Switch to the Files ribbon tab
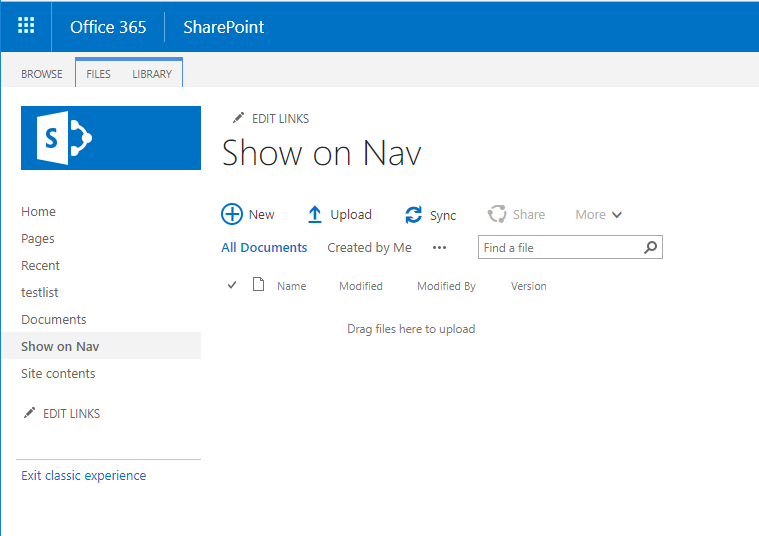 (98, 74)
